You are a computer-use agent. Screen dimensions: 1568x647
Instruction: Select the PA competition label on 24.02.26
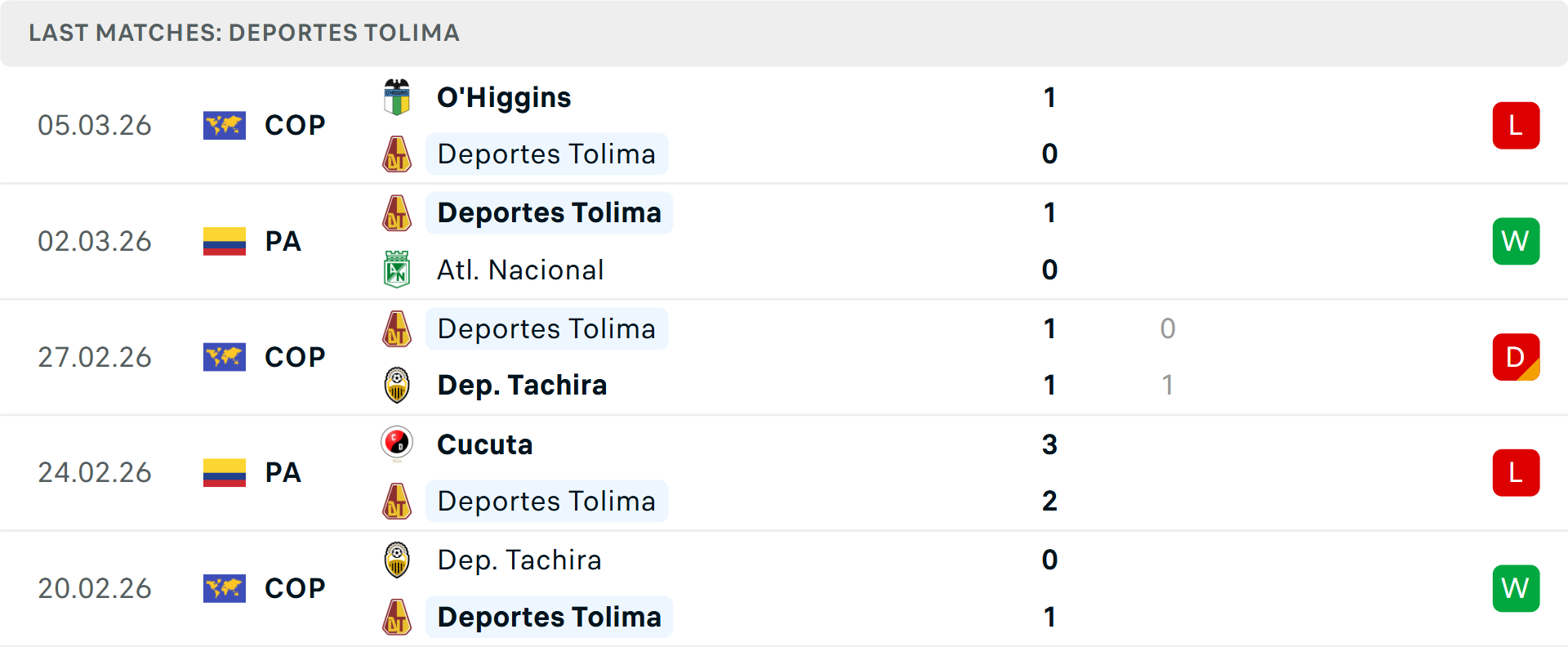tap(283, 472)
